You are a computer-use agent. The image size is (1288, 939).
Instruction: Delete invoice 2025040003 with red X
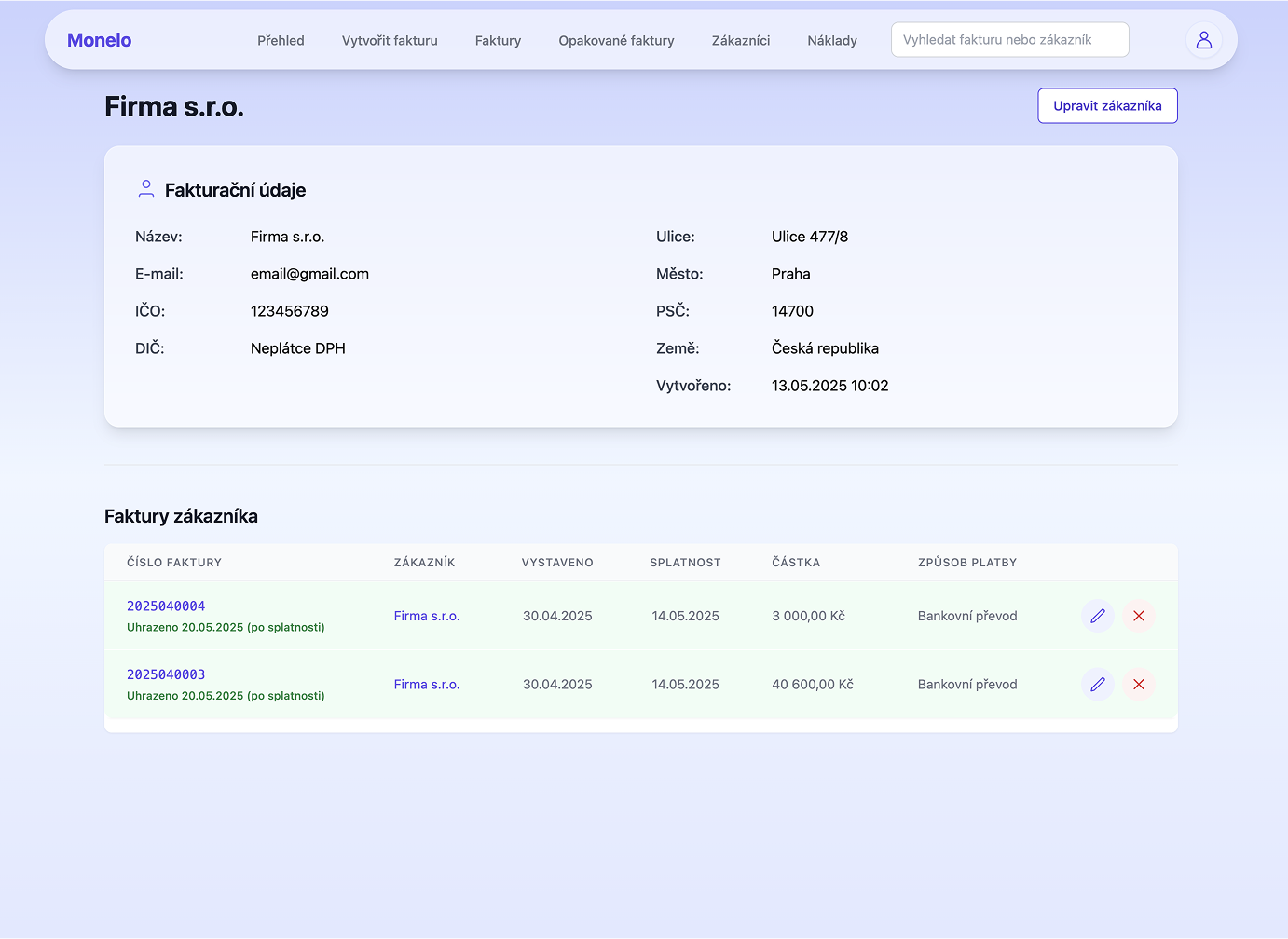coord(1139,684)
